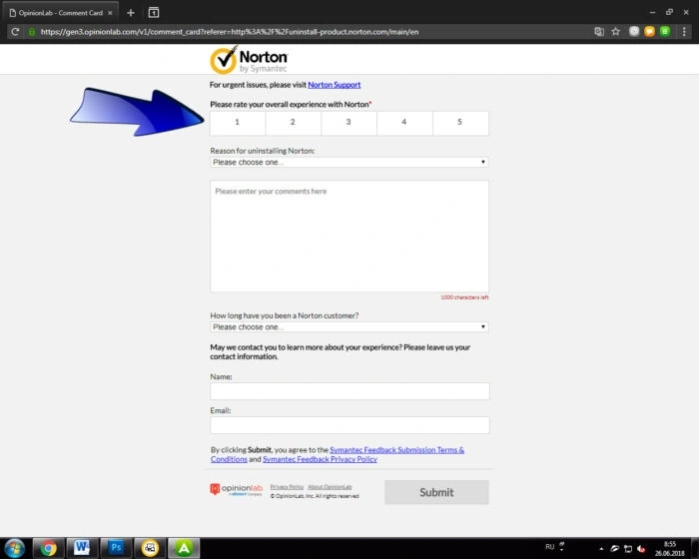Click the yellow round taskbar app icon
This screenshot has width=699, height=559.
coord(150,548)
